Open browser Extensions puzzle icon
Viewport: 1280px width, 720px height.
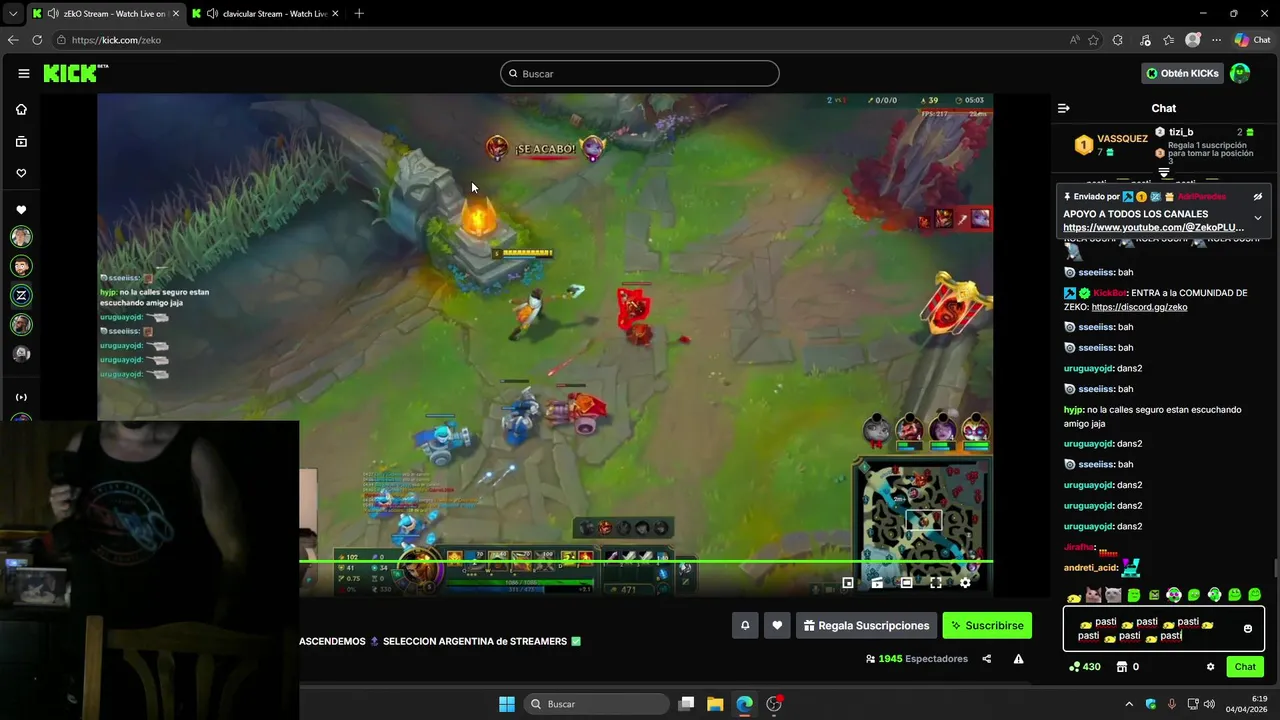1118,40
